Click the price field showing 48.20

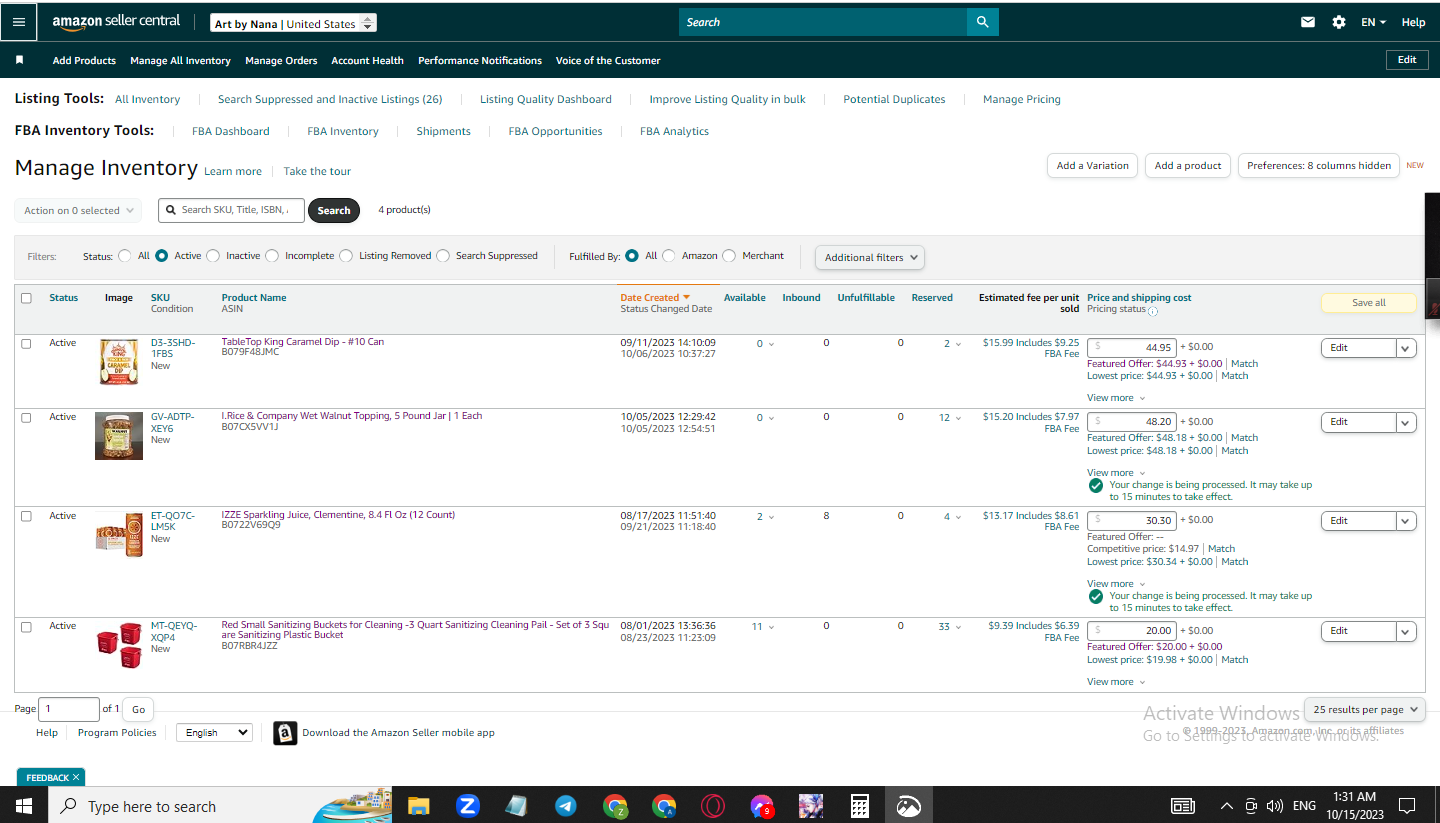coord(1132,422)
